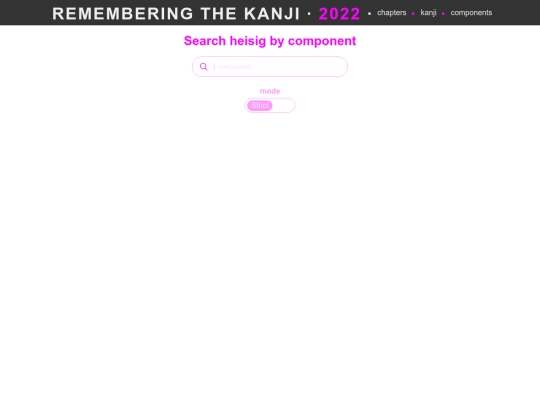Open the components navigation link

pyautogui.click(x=471, y=13)
